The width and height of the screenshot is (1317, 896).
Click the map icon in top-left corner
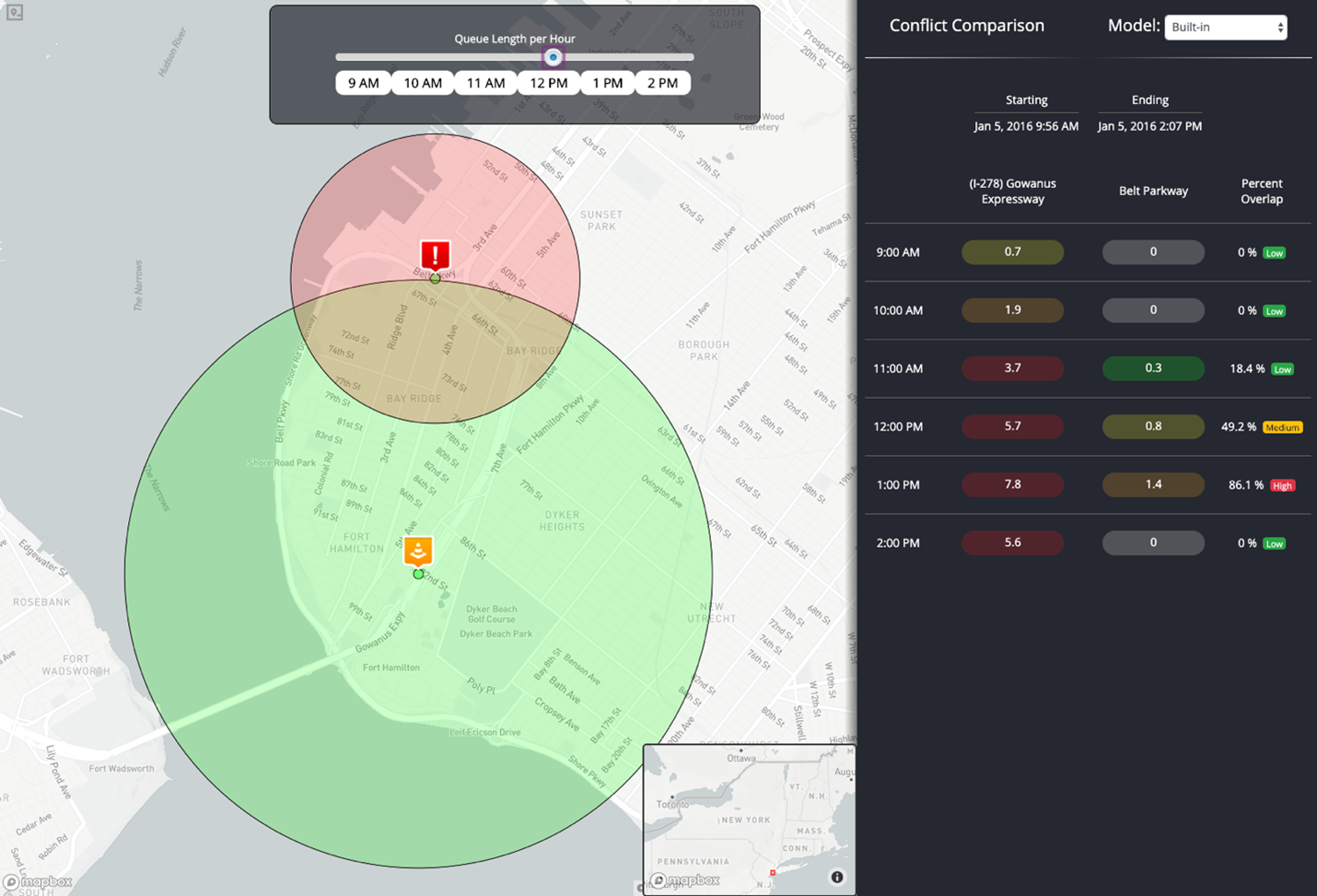point(15,13)
